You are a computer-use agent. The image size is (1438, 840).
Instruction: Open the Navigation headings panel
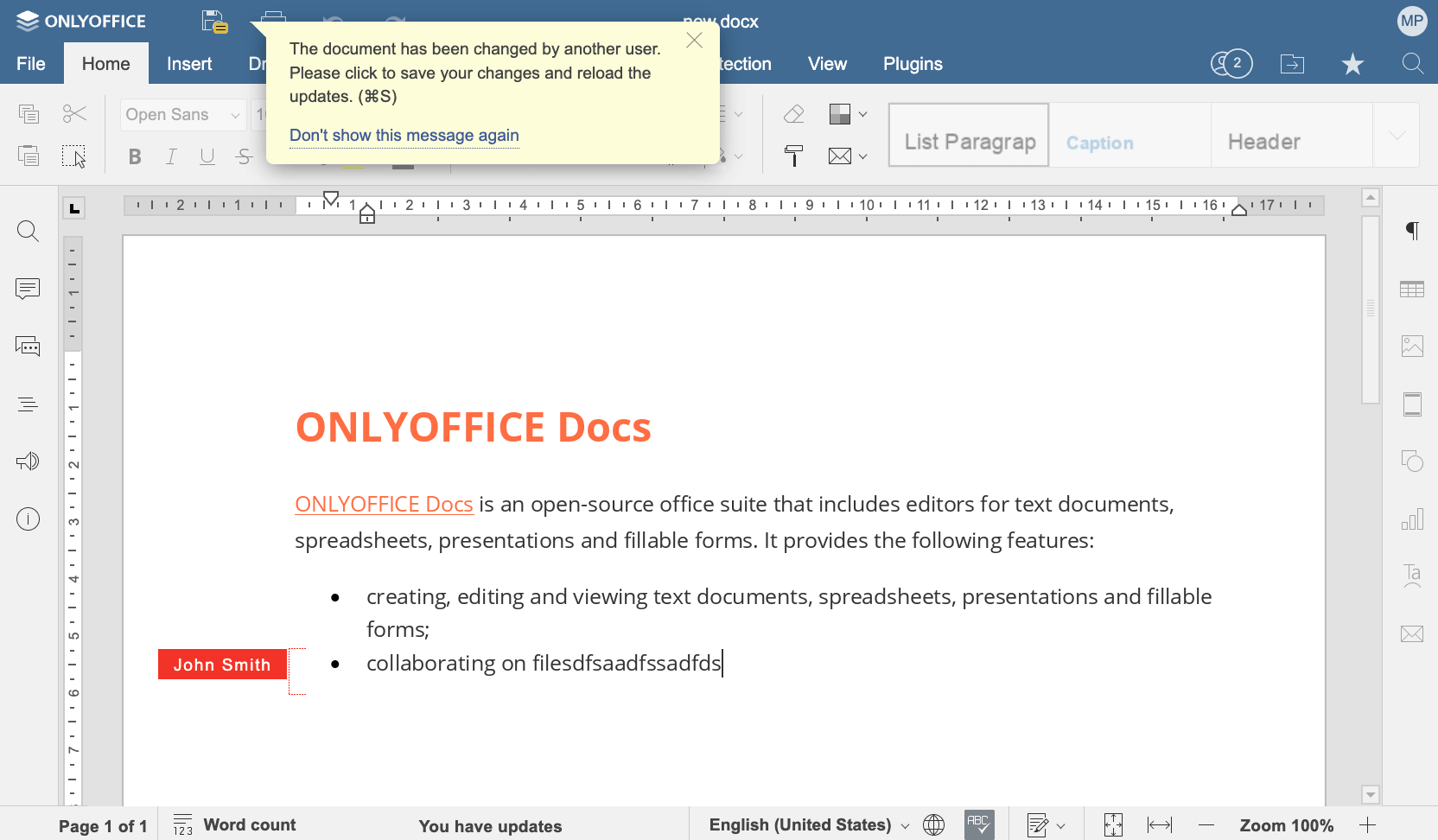[28, 404]
